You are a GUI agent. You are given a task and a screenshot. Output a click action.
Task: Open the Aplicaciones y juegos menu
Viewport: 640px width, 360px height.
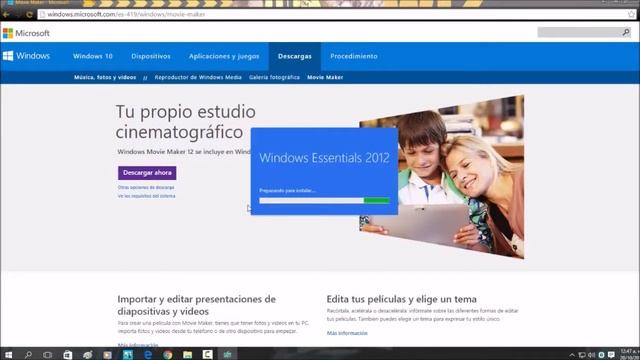(224, 56)
